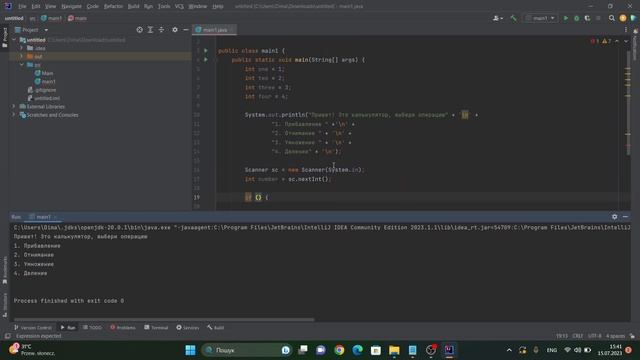The image size is (640, 360).
Task: Open File Explorer from taskbar
Action: (394, 350)
